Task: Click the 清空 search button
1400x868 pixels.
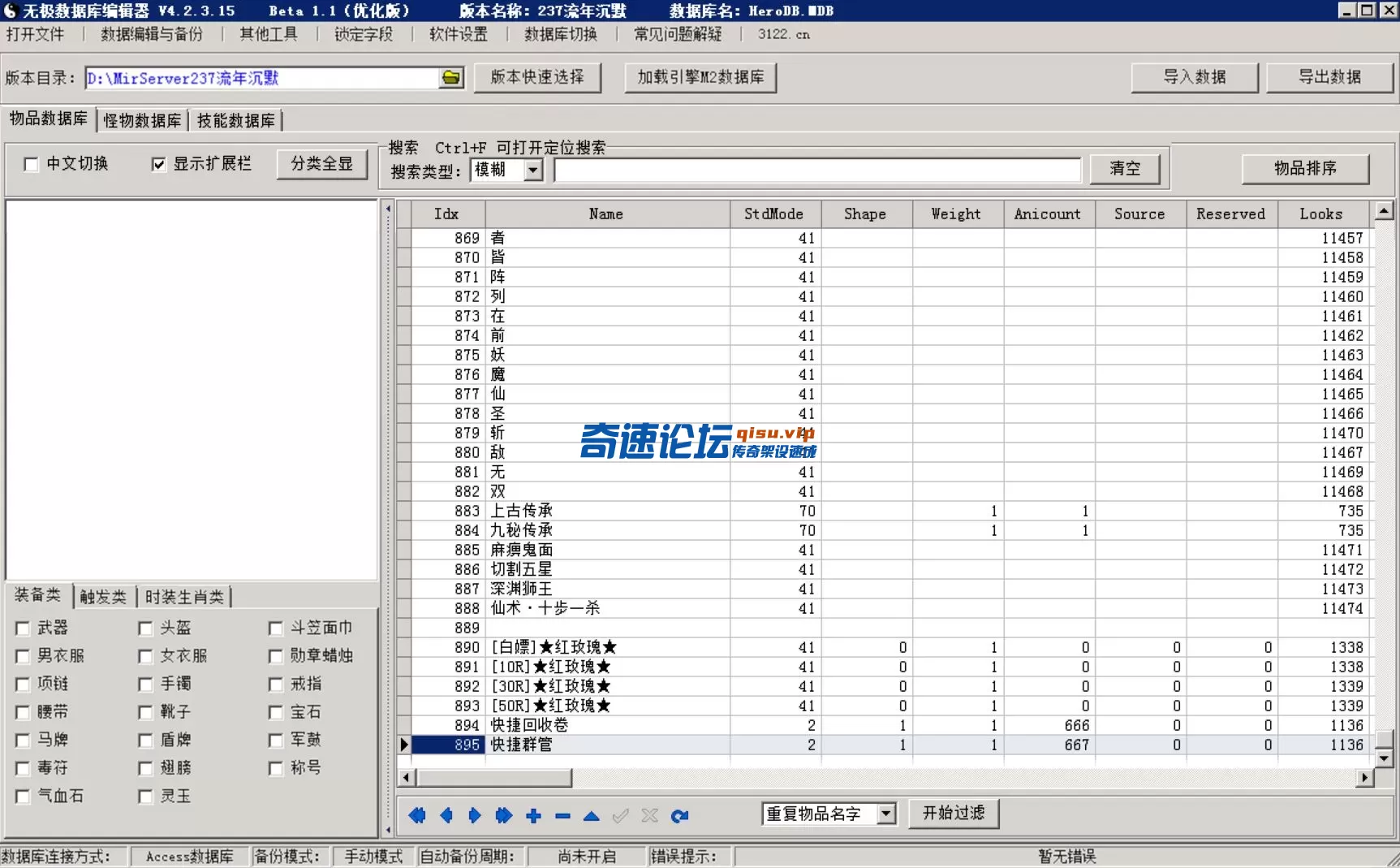Action: pos(1125,169)
